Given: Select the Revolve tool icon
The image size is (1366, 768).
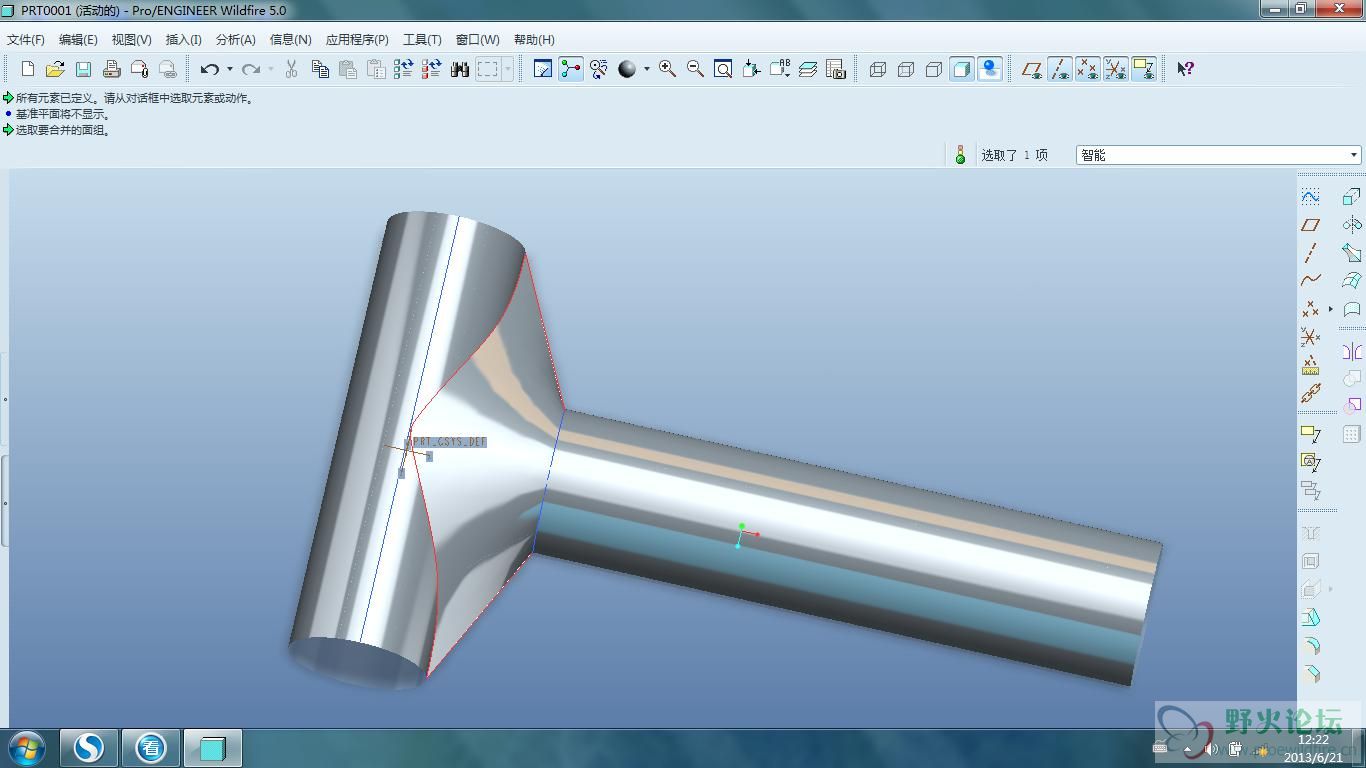Looking at the screenshot, I should (x=1352, y=225).
